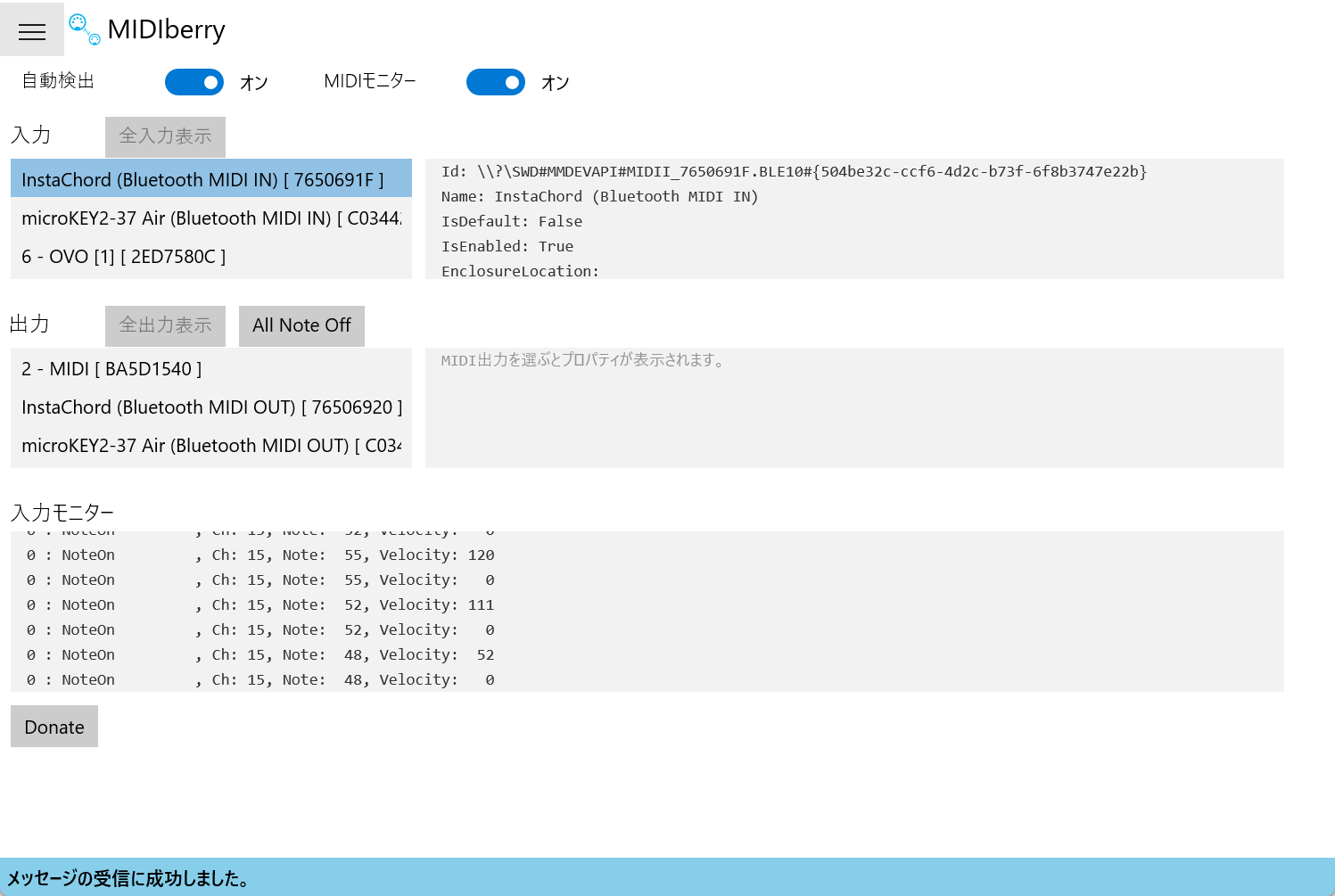Click the 出力 section label
Image resolution: width=1335 pixels, height=896 pixels.
coord(29,325)
